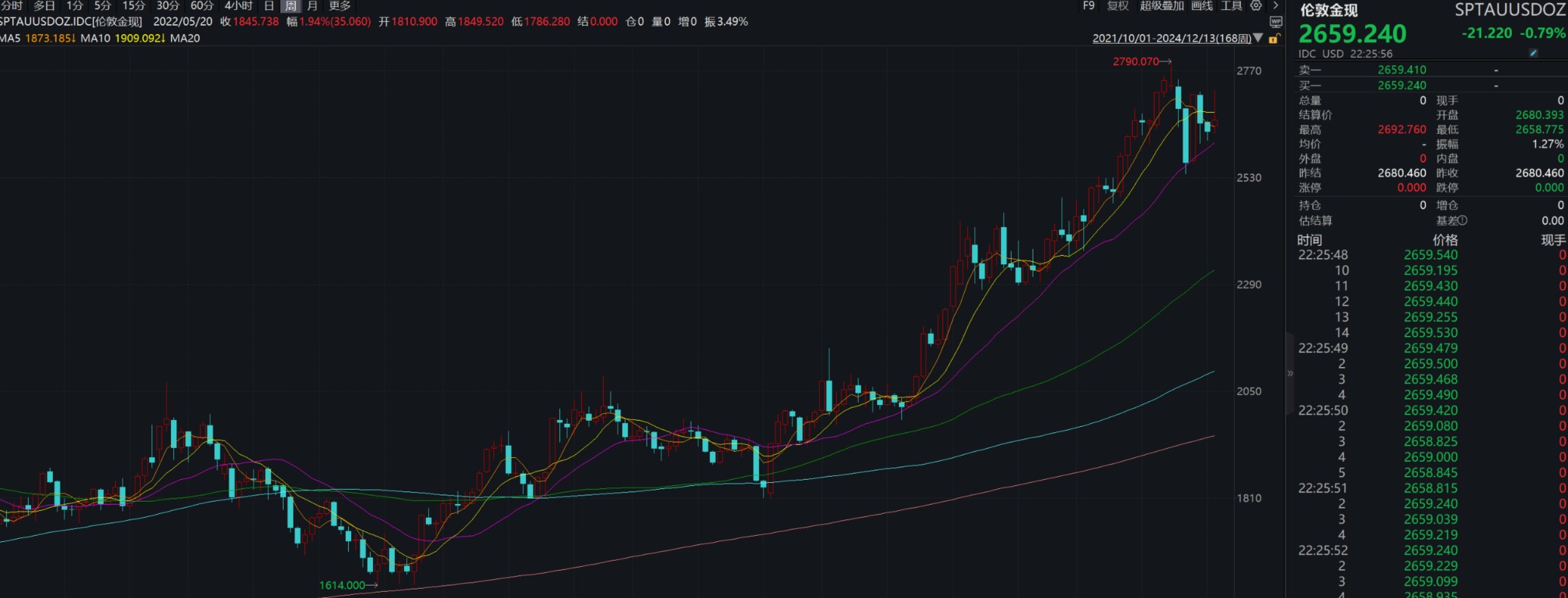Open chart settings gear icon
The height and width of the screenshot is (598, 1568).
[x=1256, y=5]
